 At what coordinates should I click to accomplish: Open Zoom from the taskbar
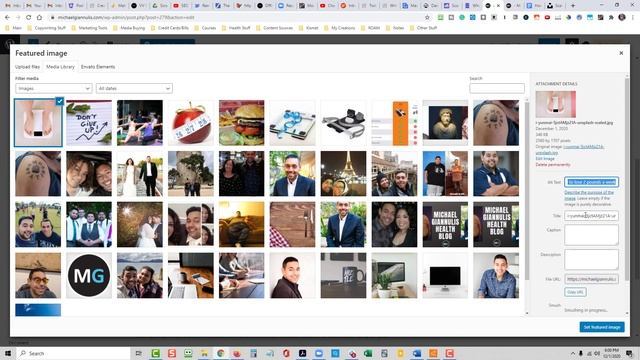(318, 353)
